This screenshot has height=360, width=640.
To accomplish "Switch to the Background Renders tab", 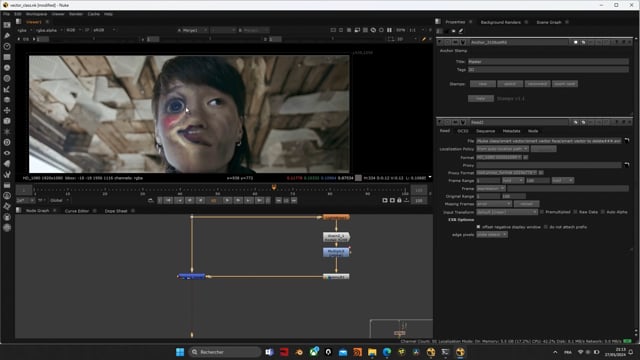I will (x=500, y=22).
